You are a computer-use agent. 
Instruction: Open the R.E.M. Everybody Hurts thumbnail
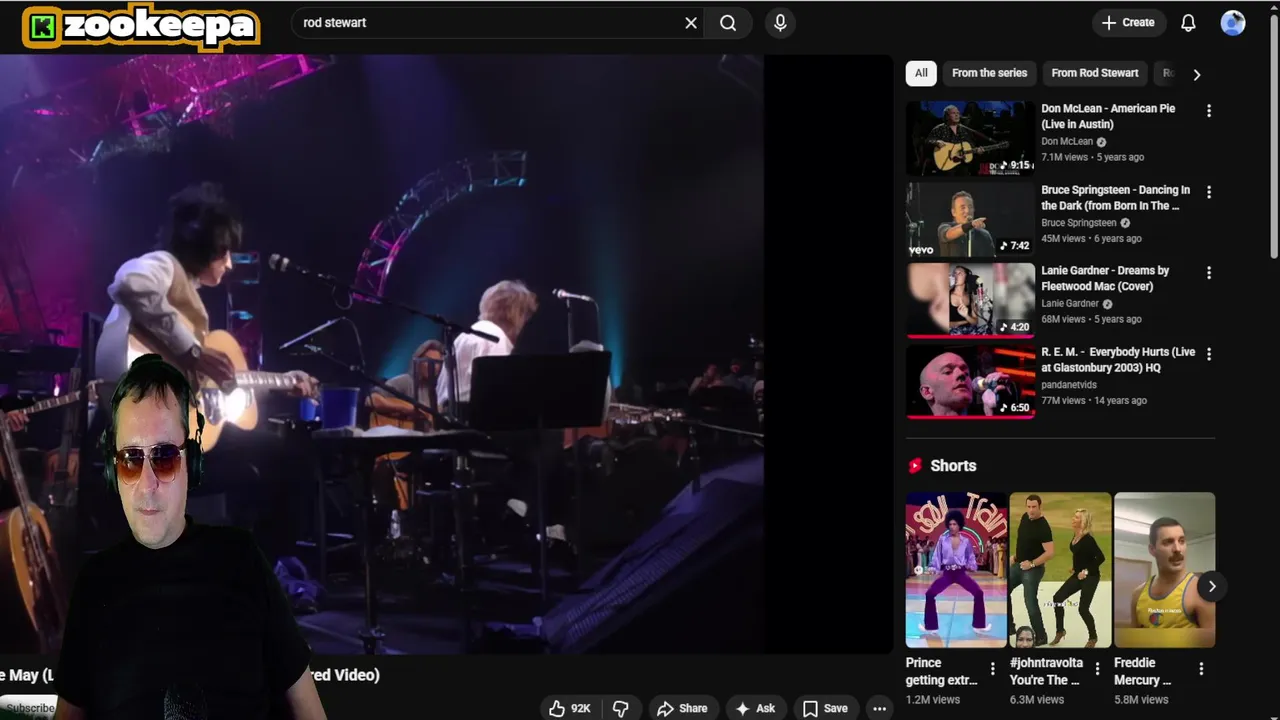[x=970, y=381]
